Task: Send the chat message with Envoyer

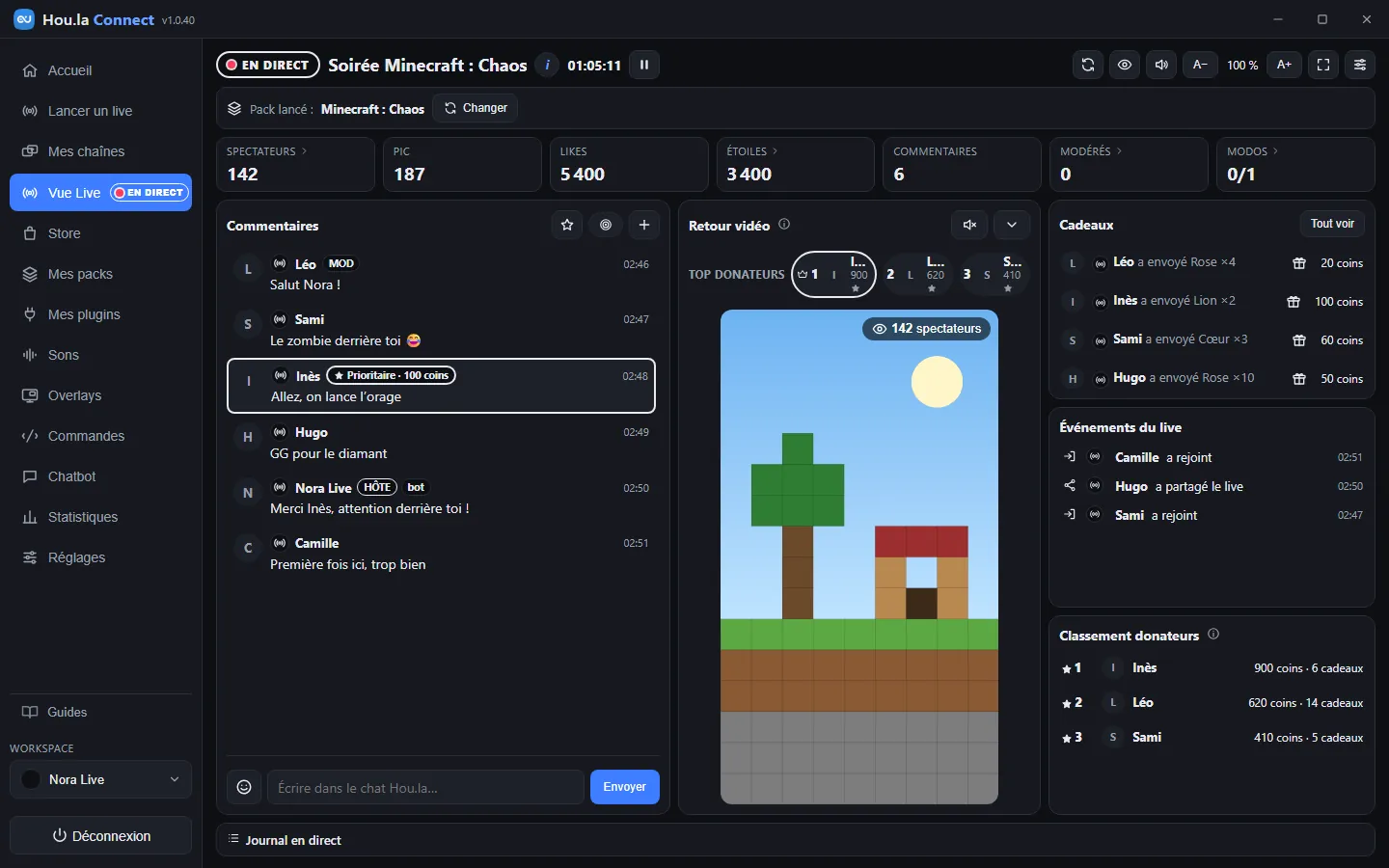Action: coord(624,787)
